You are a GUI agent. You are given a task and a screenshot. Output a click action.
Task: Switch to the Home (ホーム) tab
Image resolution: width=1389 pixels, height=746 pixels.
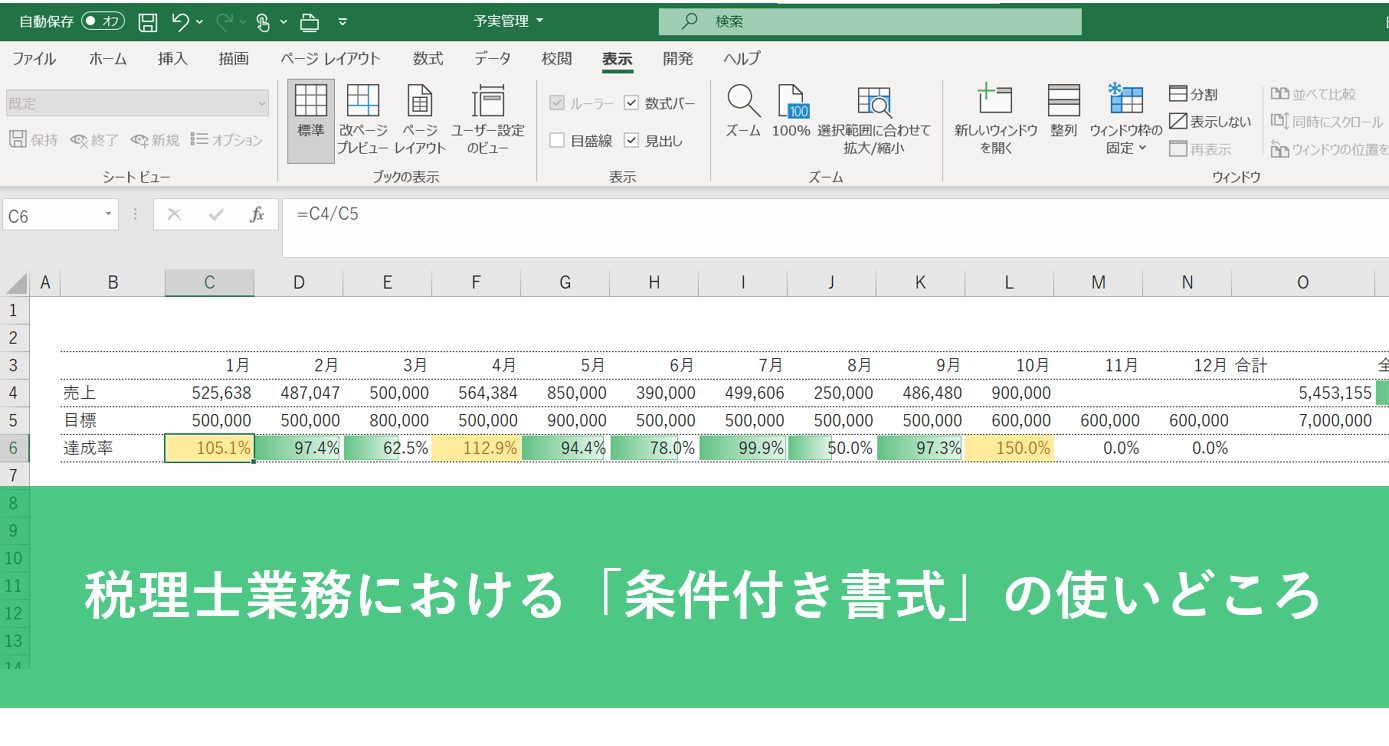[108, 59]
